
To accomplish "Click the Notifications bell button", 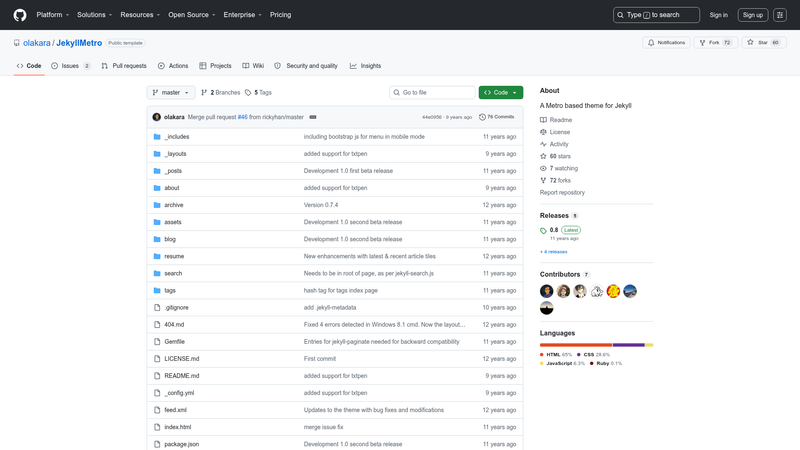I will click(666, 42).
